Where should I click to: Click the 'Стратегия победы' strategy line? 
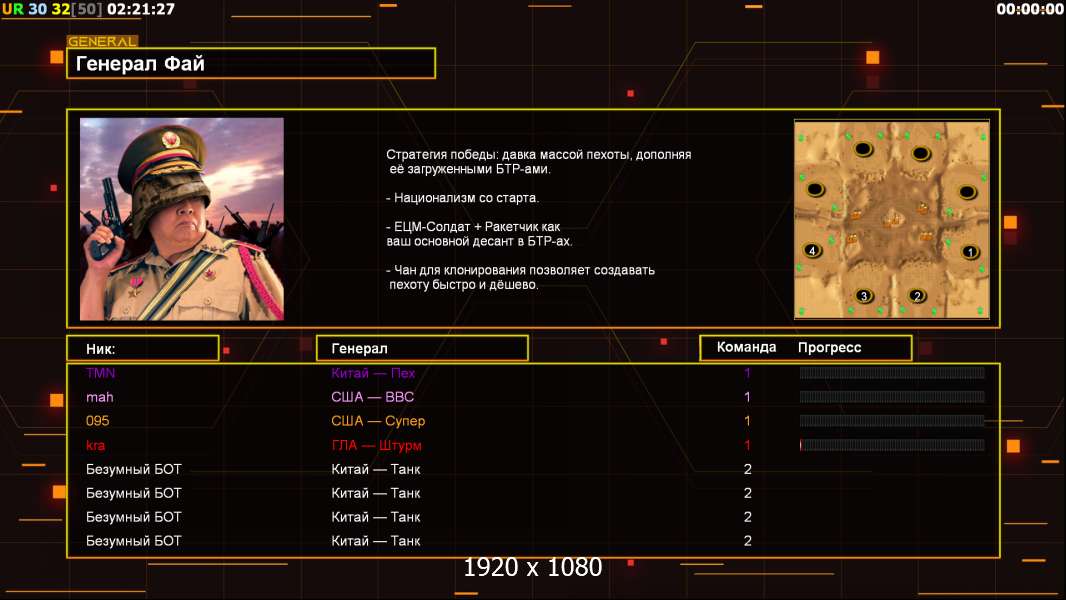click(x=538, y=162)
